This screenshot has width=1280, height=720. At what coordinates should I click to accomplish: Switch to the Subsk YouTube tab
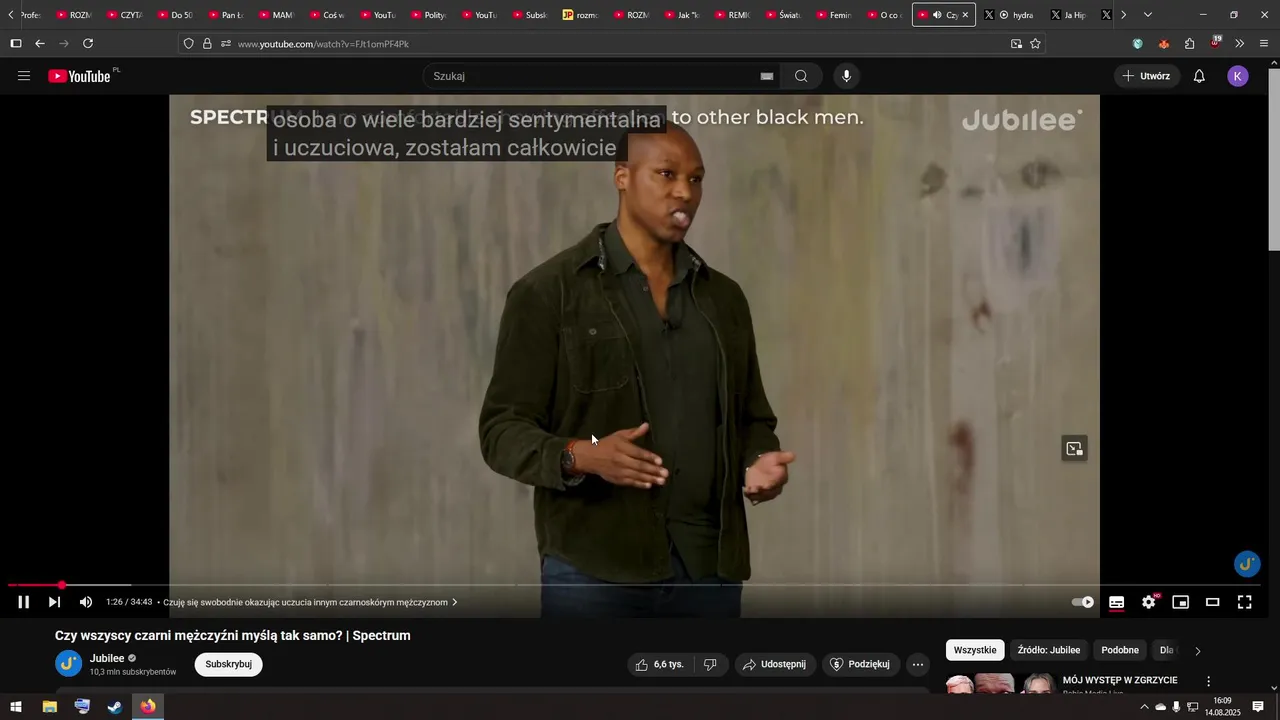coord(530,15)
